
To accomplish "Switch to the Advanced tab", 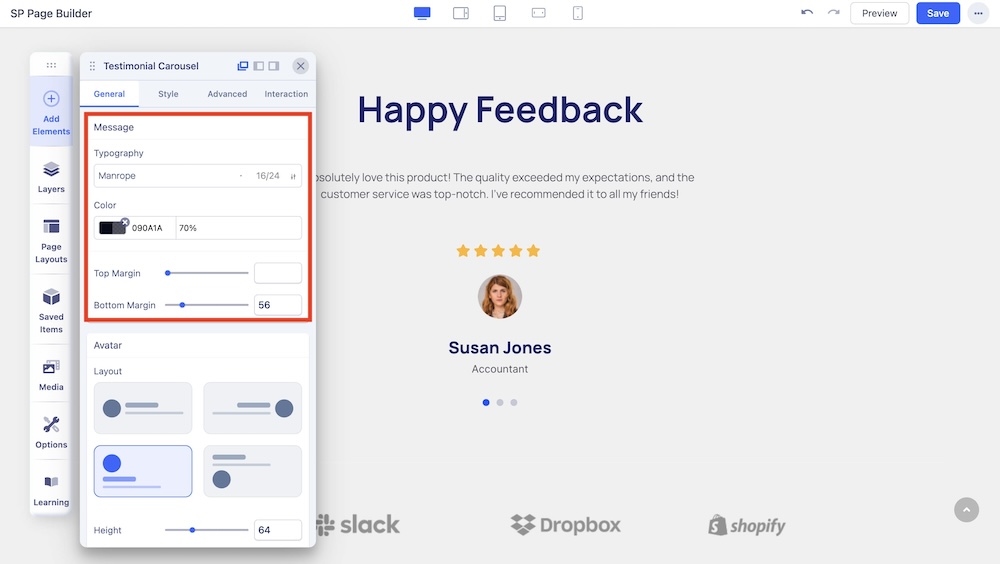I will pyautogui.click(x=227, y=94).
